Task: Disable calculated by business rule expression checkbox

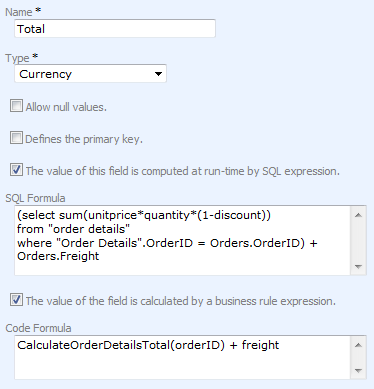Action: (x=16, y=300)
